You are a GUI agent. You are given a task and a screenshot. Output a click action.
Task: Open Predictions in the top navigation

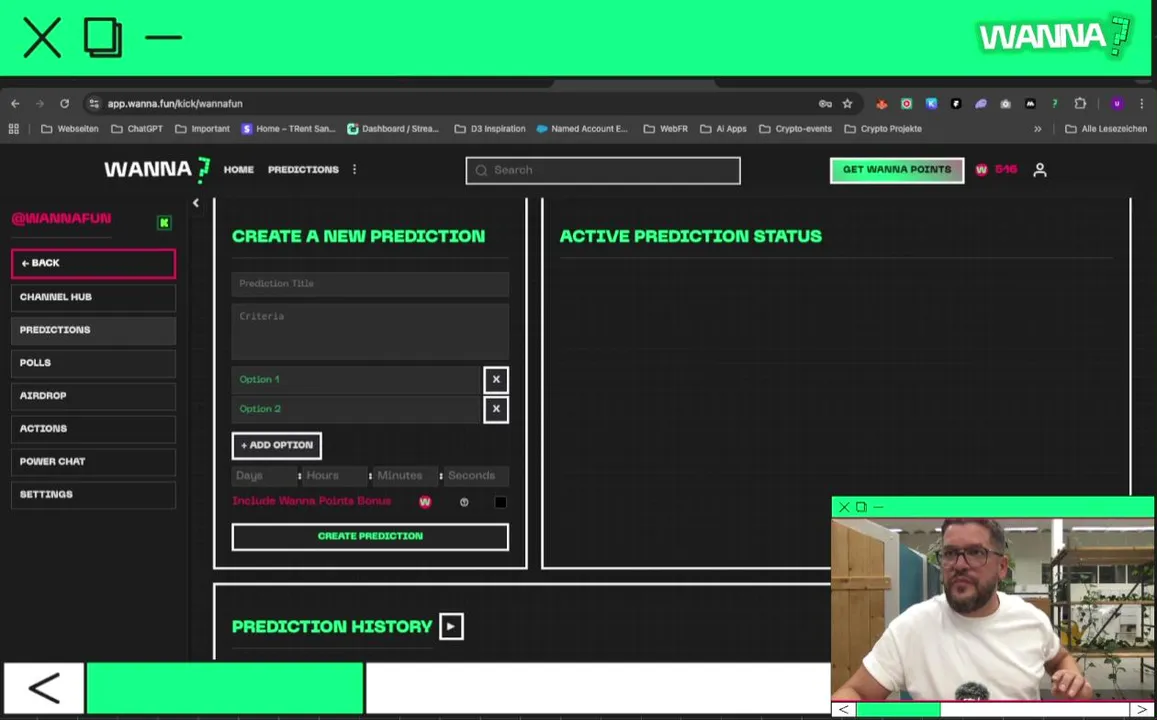(x=303, y=170)
